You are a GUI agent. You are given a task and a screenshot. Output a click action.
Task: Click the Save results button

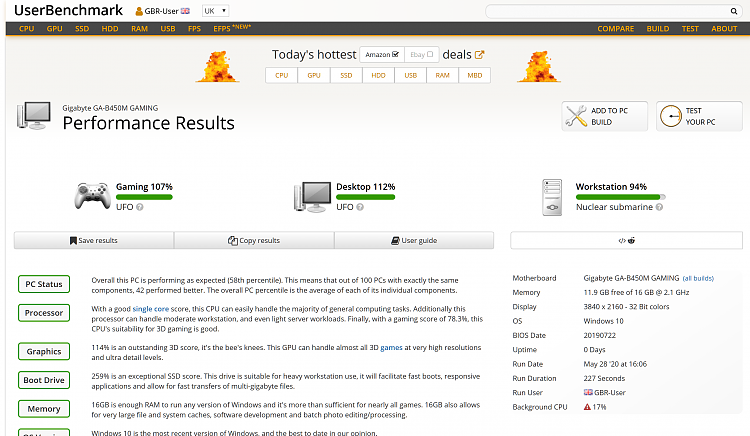tap(94, 240)
